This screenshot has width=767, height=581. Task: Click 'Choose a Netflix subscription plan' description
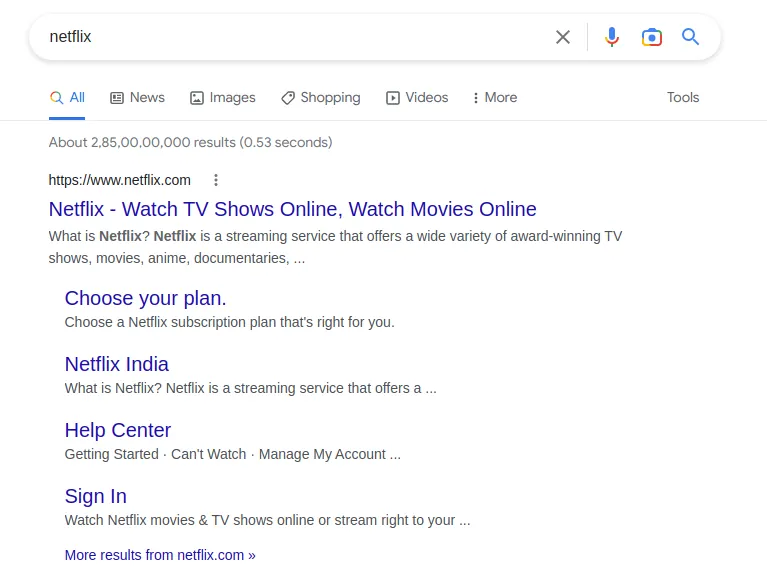pos(229,322)
